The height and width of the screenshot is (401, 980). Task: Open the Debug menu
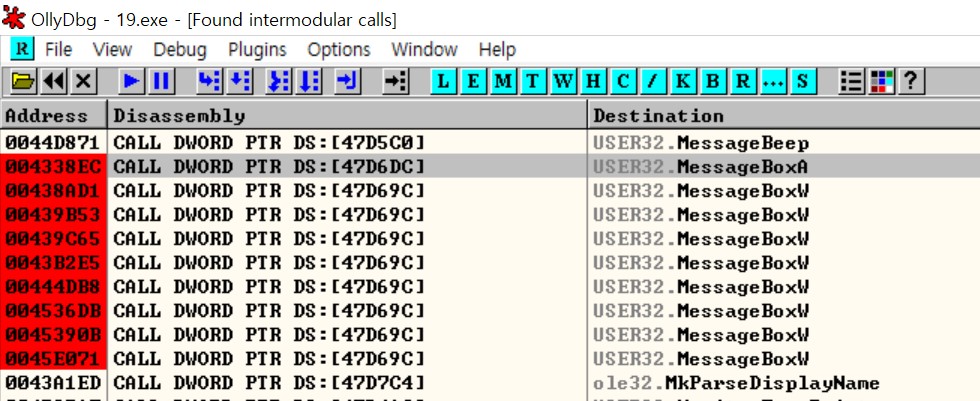tap(180, 49)
